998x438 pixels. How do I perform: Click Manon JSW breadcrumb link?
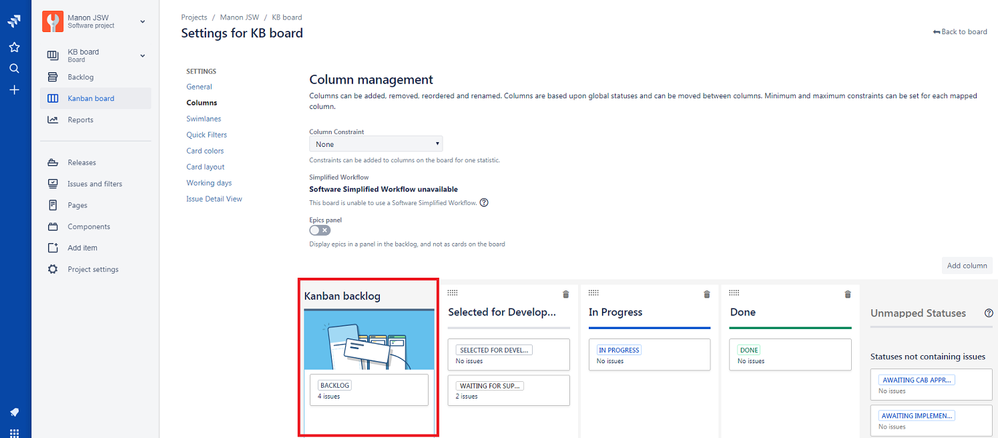point(239,17)
